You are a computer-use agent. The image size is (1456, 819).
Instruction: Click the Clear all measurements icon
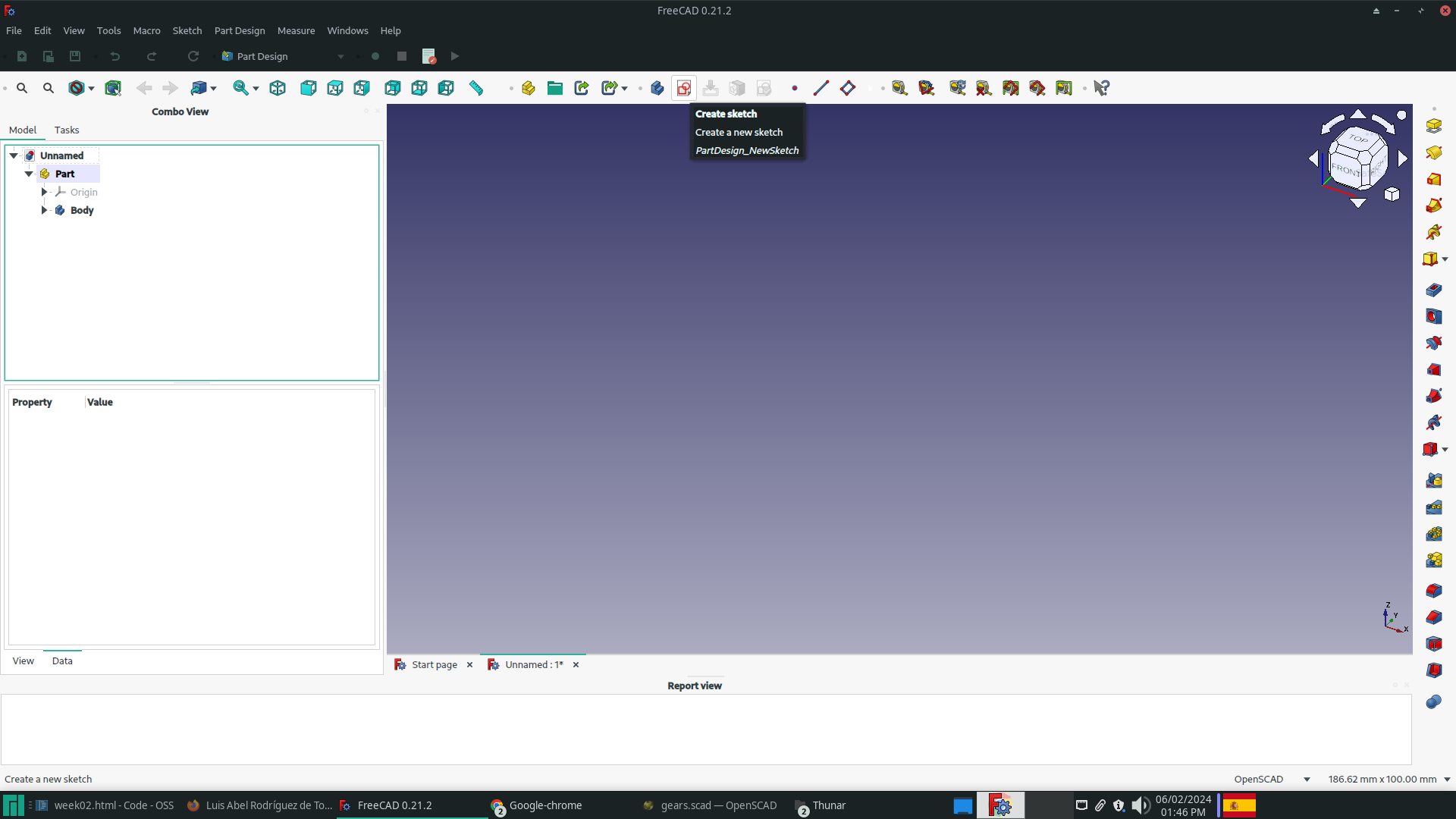click(x=984, y=88)
